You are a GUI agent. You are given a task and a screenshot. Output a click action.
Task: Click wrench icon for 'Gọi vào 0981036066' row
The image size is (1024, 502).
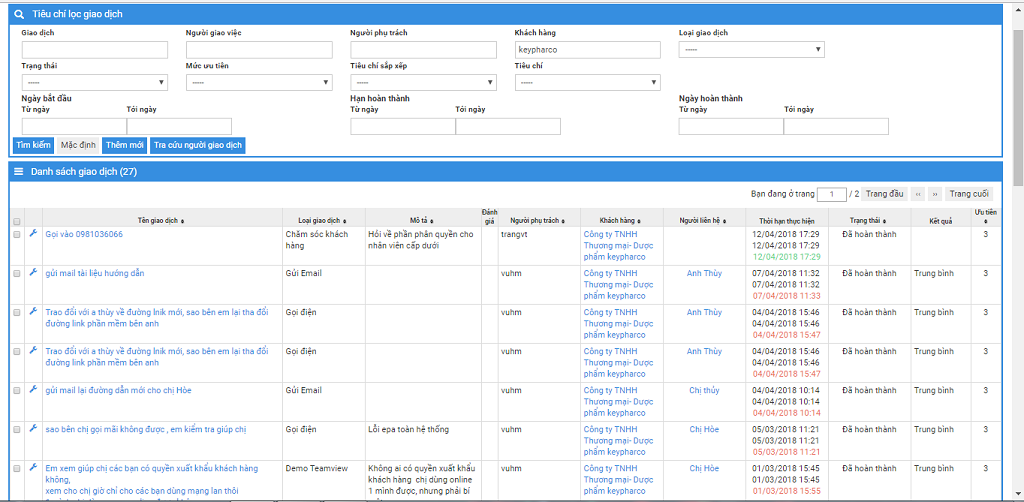(x=33, y=233)
